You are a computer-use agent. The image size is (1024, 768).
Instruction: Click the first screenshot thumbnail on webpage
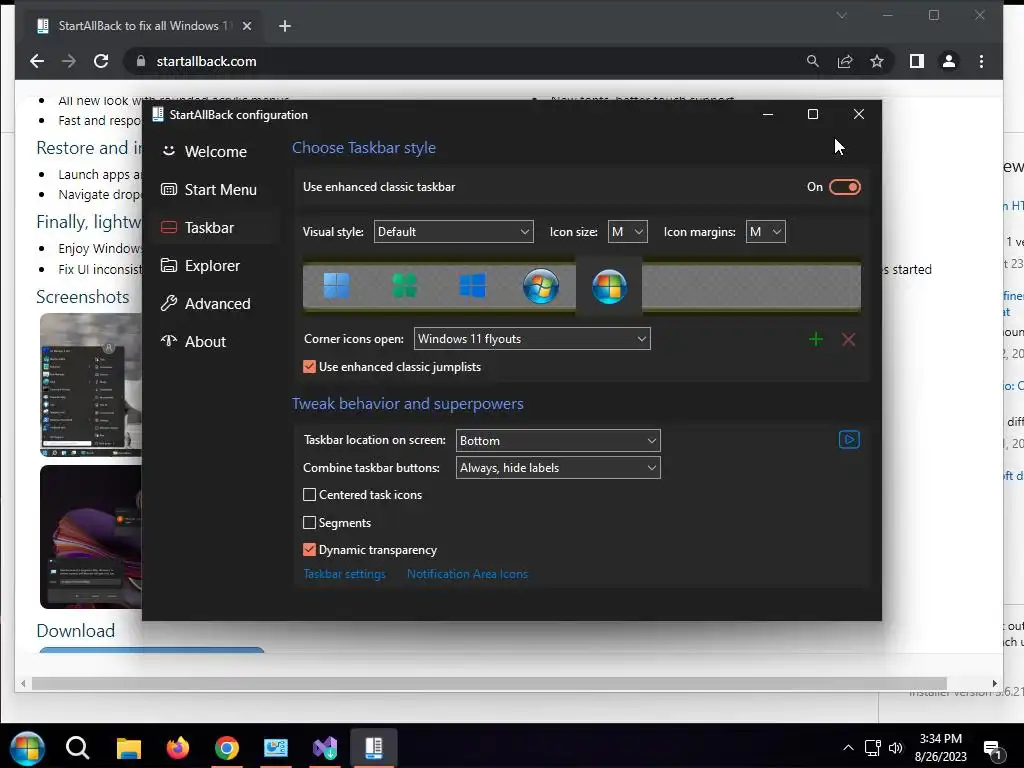click(91, 385)
